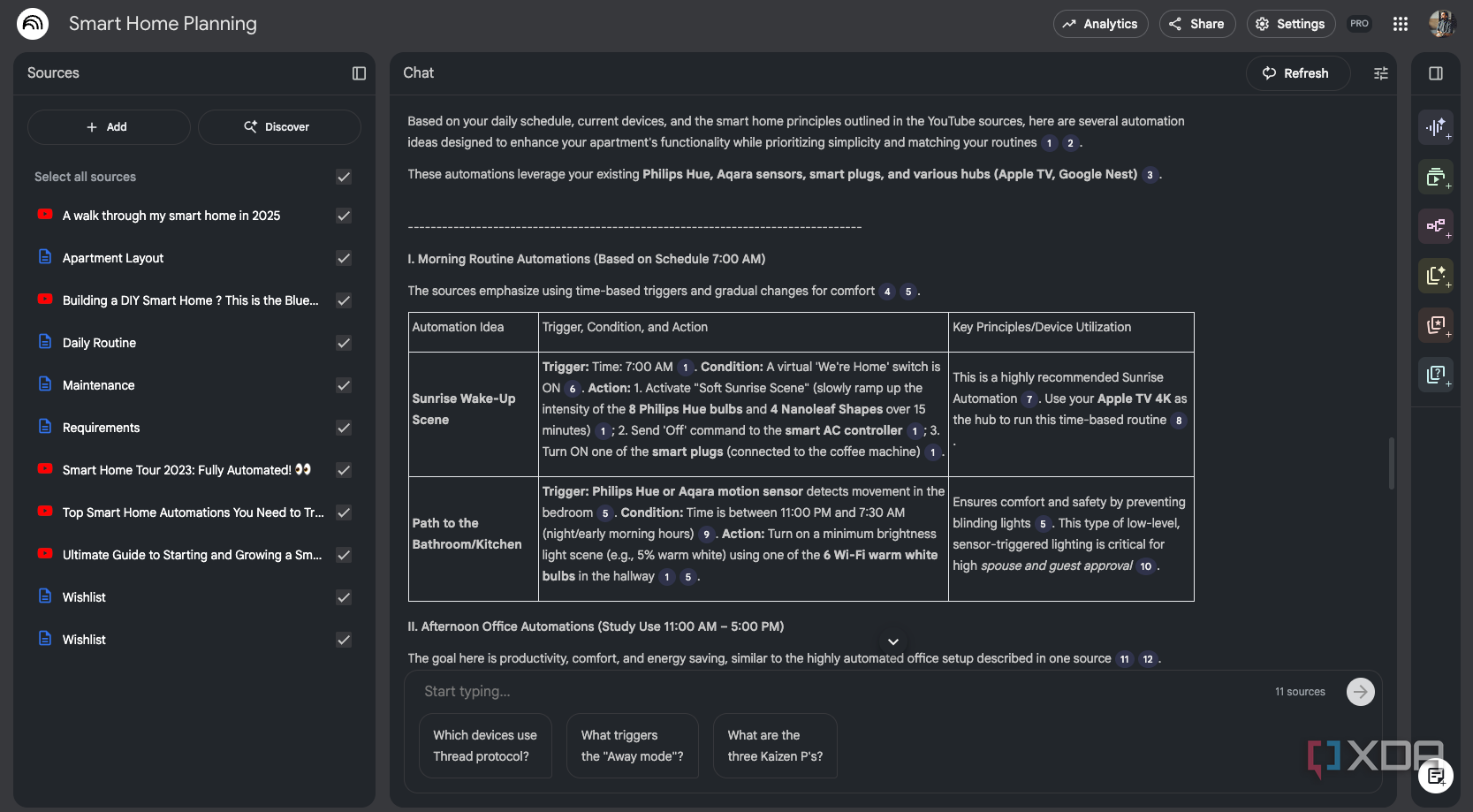This screenshot has height=812, width=1473.
Task: Open 'Top Smart Home Automations' source
Action: [x=193, y=512]
